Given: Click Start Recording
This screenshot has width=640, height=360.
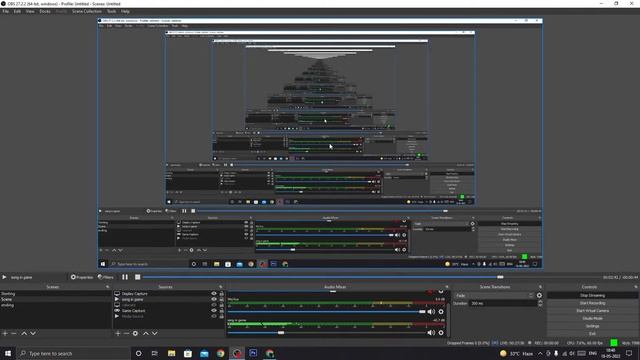Looking at the screenshot, I should pyautogui.click(x=592, y=303).
